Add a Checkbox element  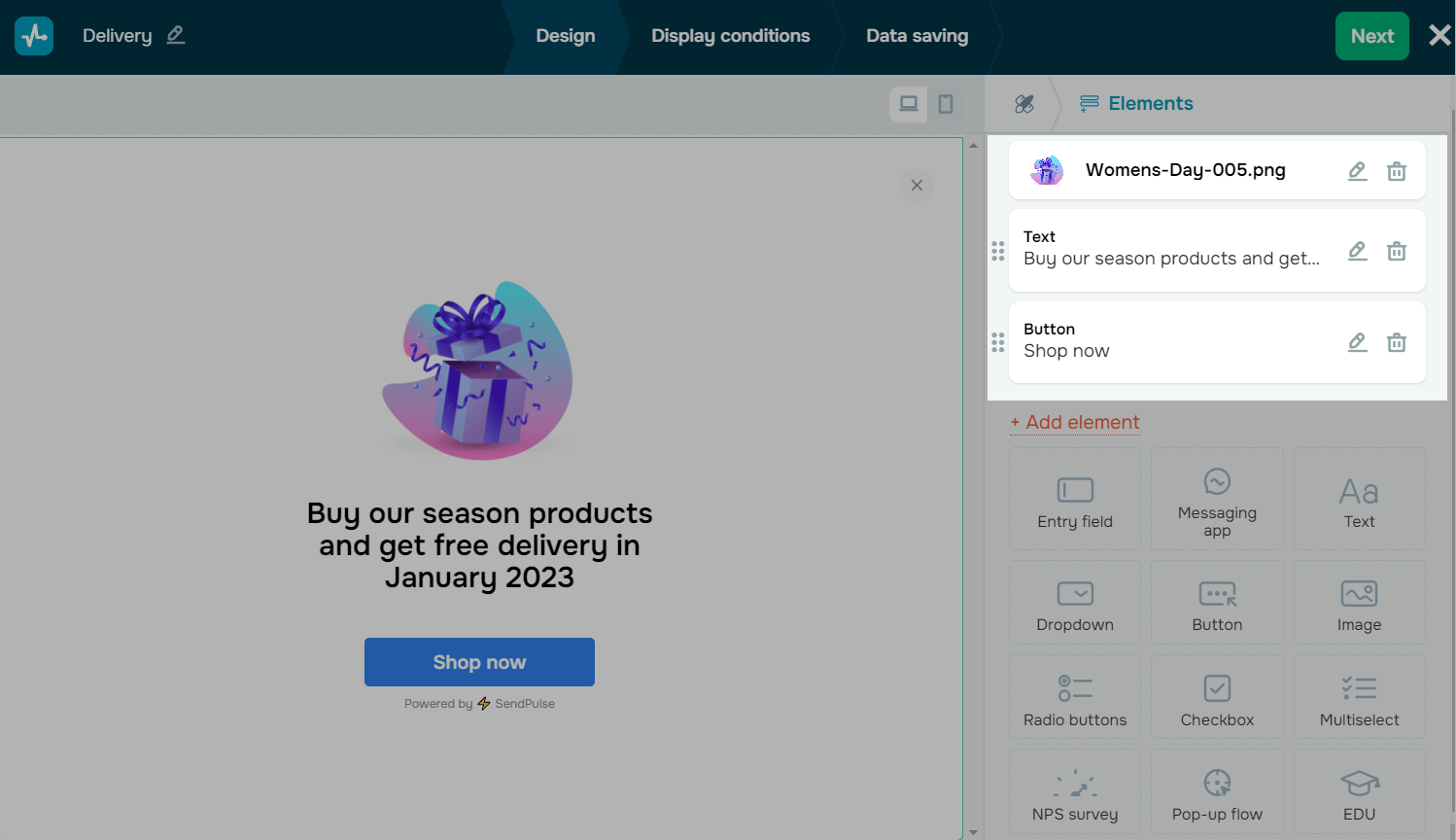click(x=1217, y=698)
